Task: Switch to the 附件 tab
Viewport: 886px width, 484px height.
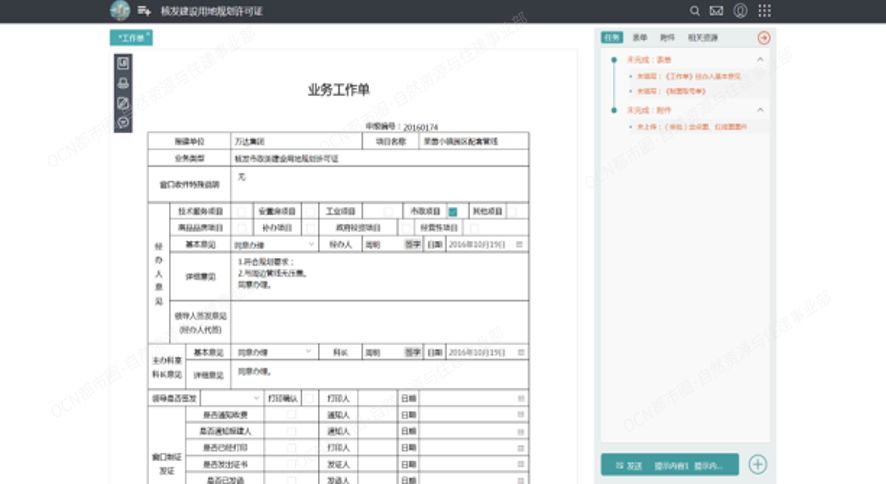Action: (667, 37)
